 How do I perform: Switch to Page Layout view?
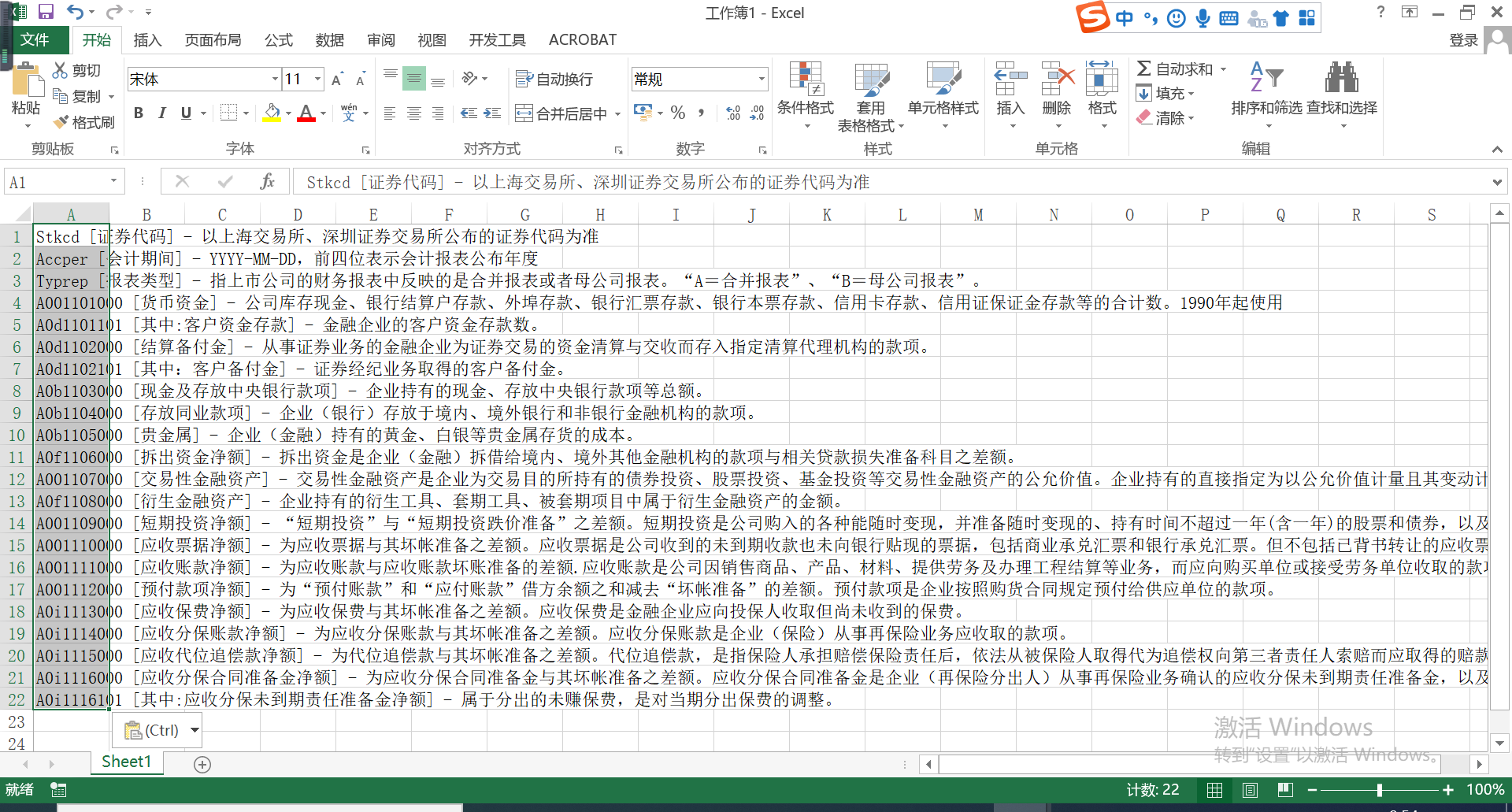pos(1250,790)
